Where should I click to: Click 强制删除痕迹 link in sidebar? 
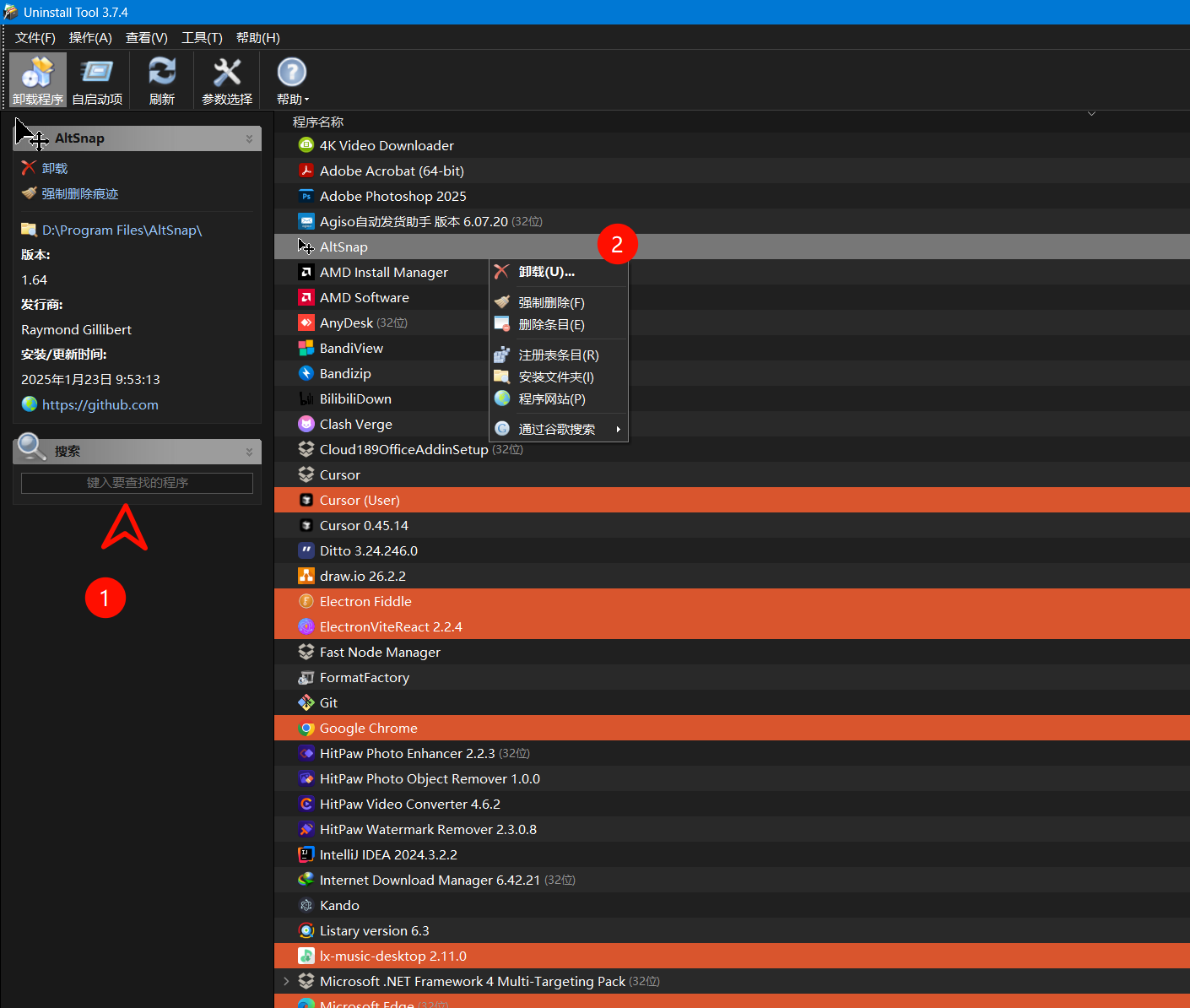[80, 193]
